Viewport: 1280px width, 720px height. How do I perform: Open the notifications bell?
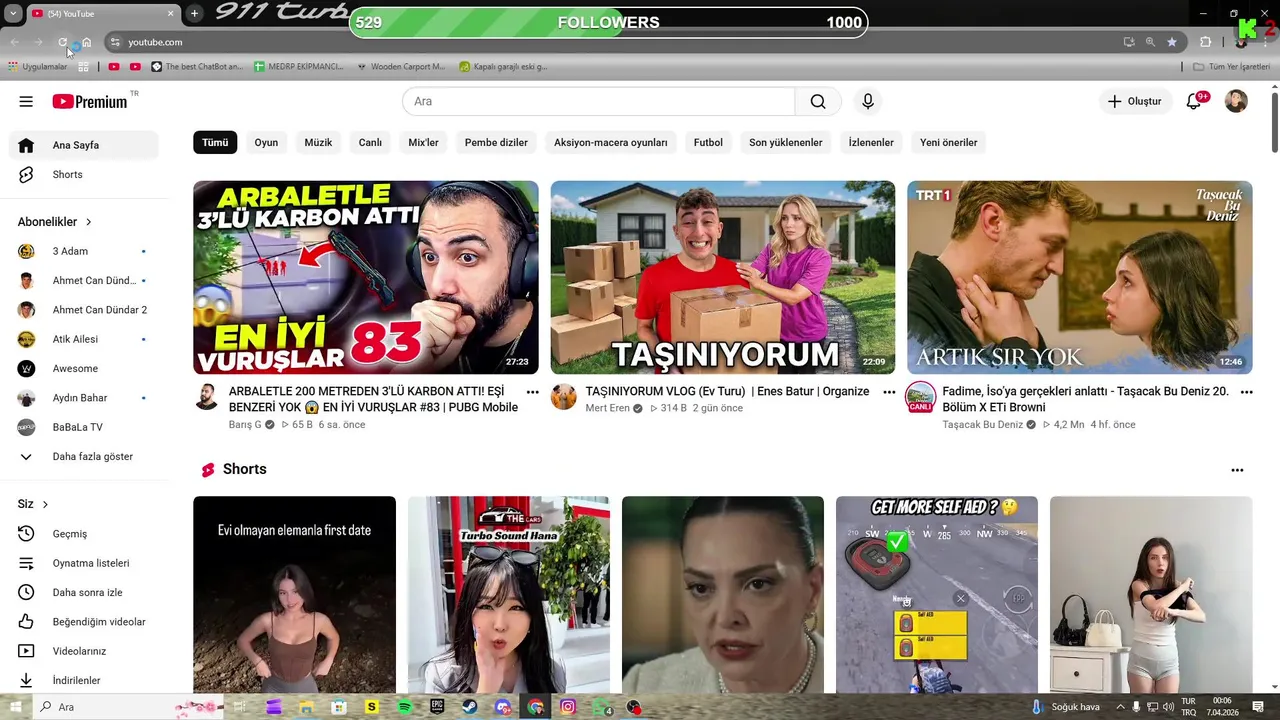click(1194, 101)
